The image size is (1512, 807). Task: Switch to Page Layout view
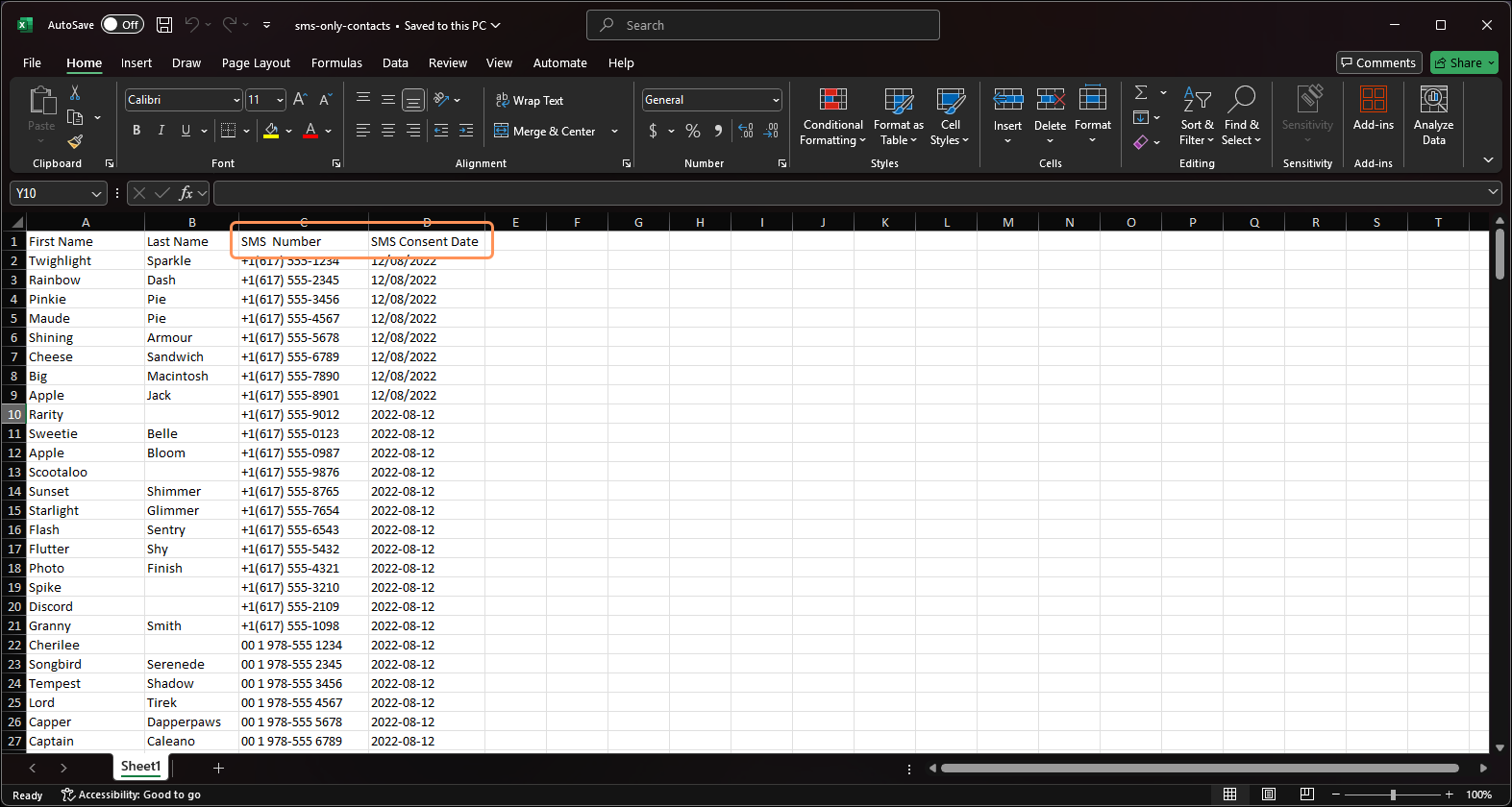1269,795
